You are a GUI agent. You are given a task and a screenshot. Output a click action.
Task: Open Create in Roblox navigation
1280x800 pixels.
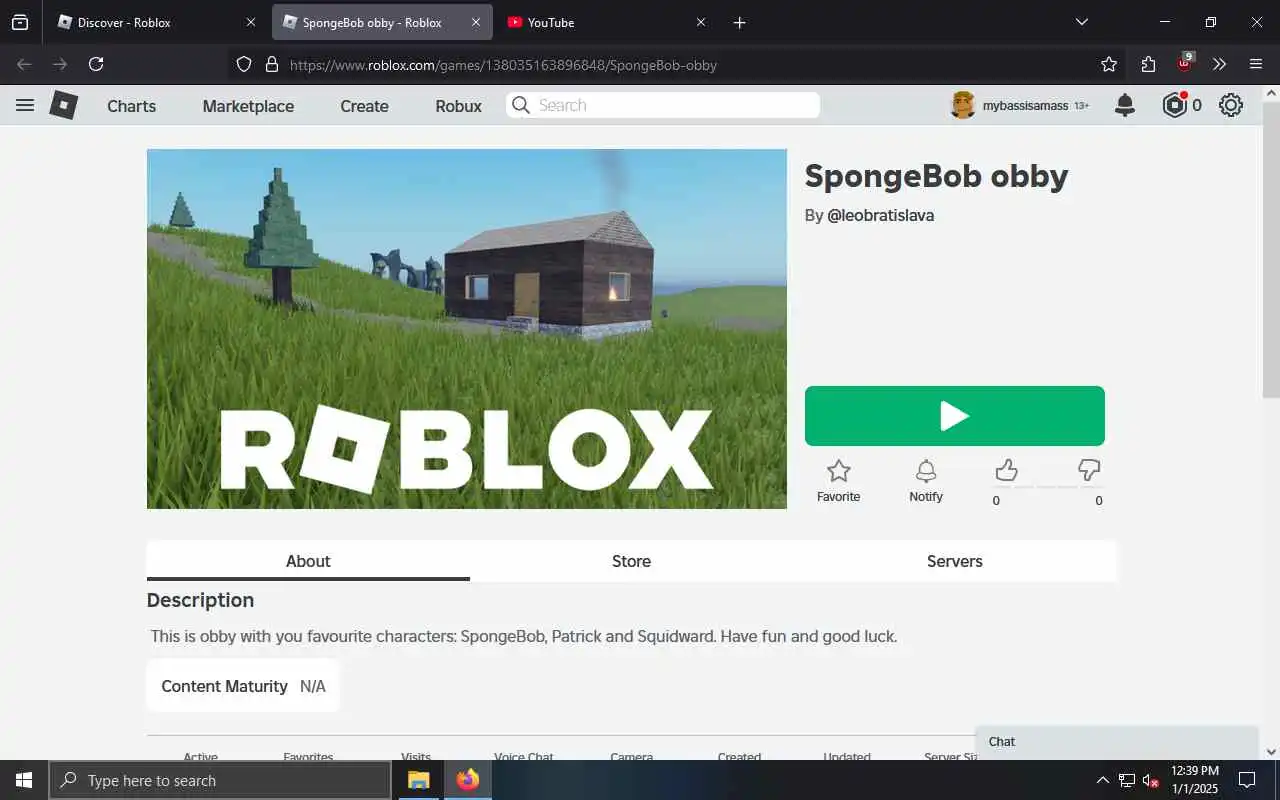point(364,106)
